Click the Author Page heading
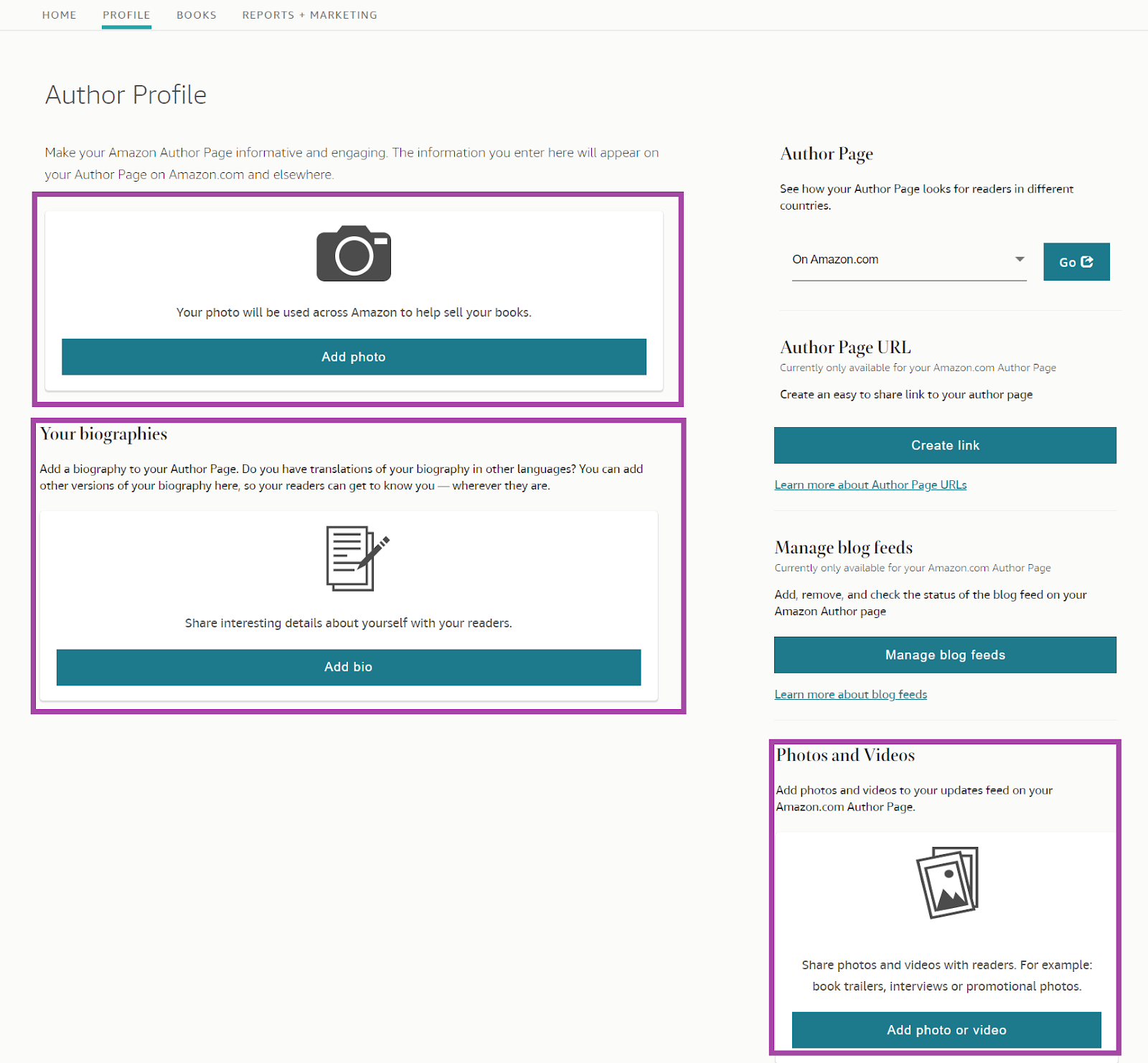The height and width of the screenshot is (1063, 1148). [827, 154]
